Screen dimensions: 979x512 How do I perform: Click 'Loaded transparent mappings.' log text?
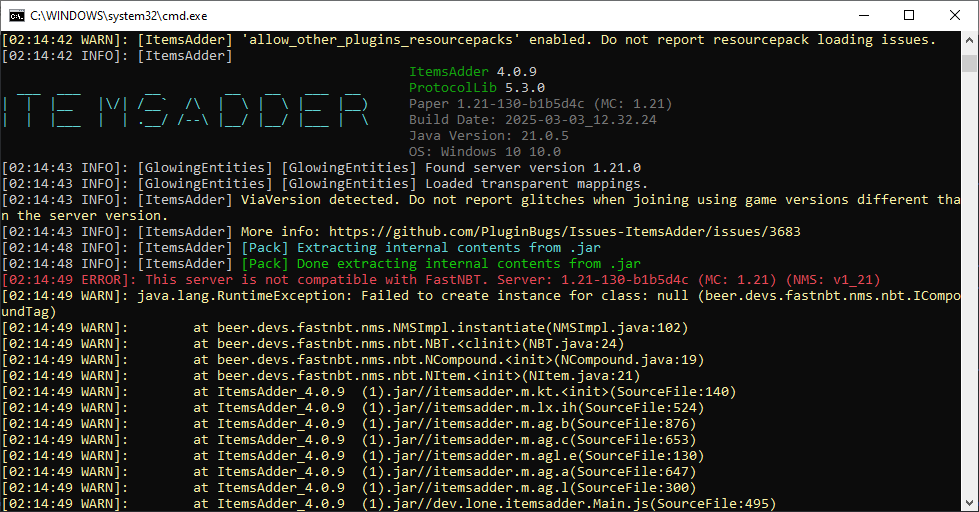(537, 184)
